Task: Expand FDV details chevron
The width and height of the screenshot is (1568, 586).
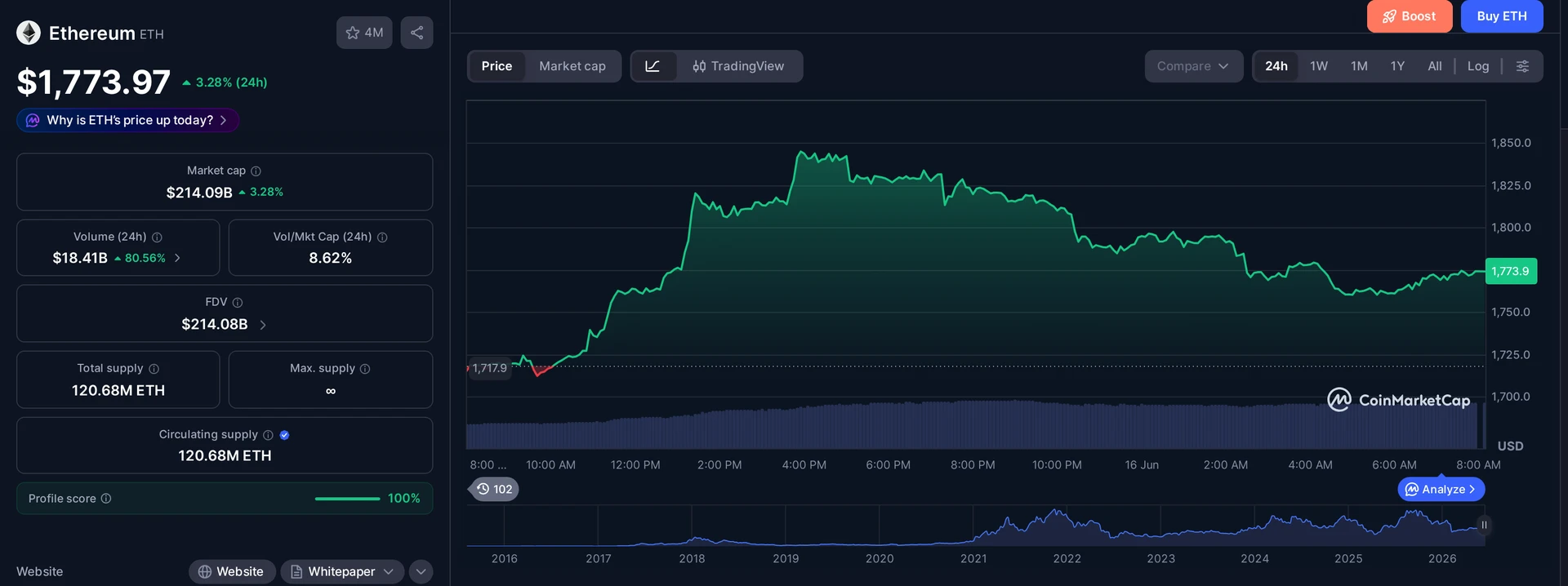Action: tap(262, 325)
